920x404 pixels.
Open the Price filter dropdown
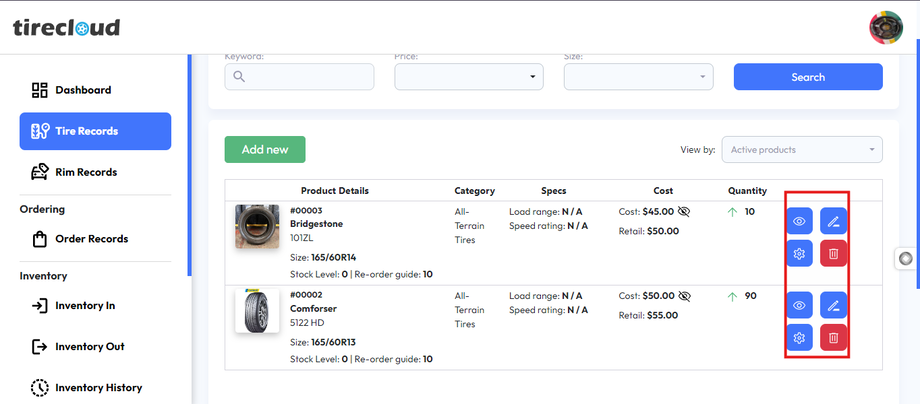pyautogui.click(x=469, y=77)
